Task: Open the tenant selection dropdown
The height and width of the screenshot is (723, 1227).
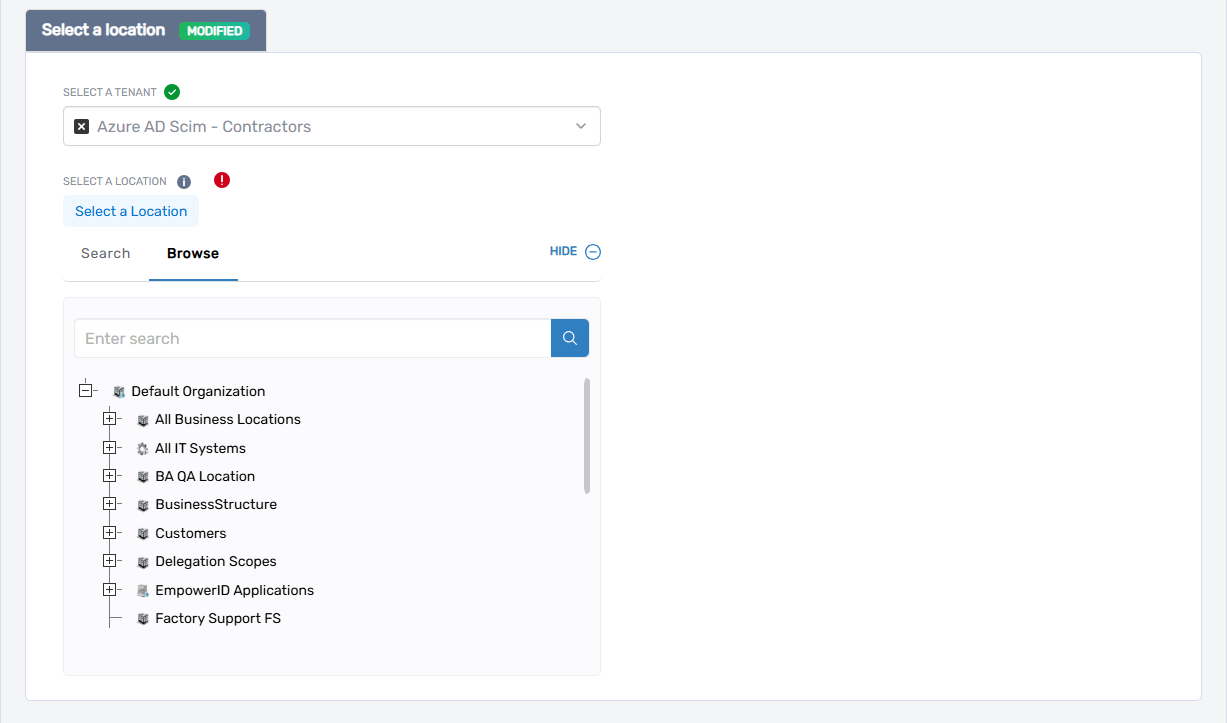Action: (580, 126)
